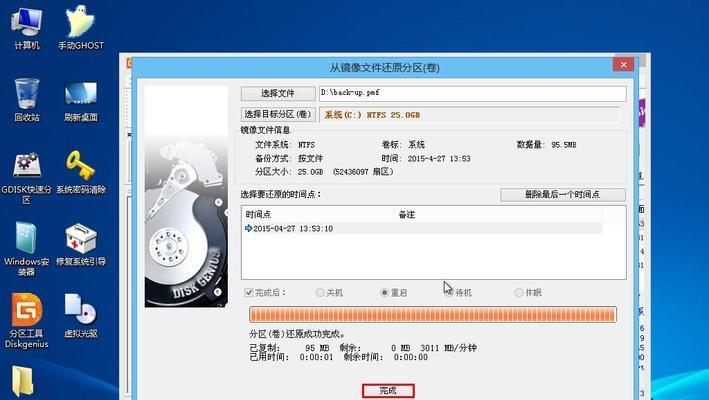The image size is (709, 400).
Task: Toggle the 完成后 checkbox
Action: 248,292
